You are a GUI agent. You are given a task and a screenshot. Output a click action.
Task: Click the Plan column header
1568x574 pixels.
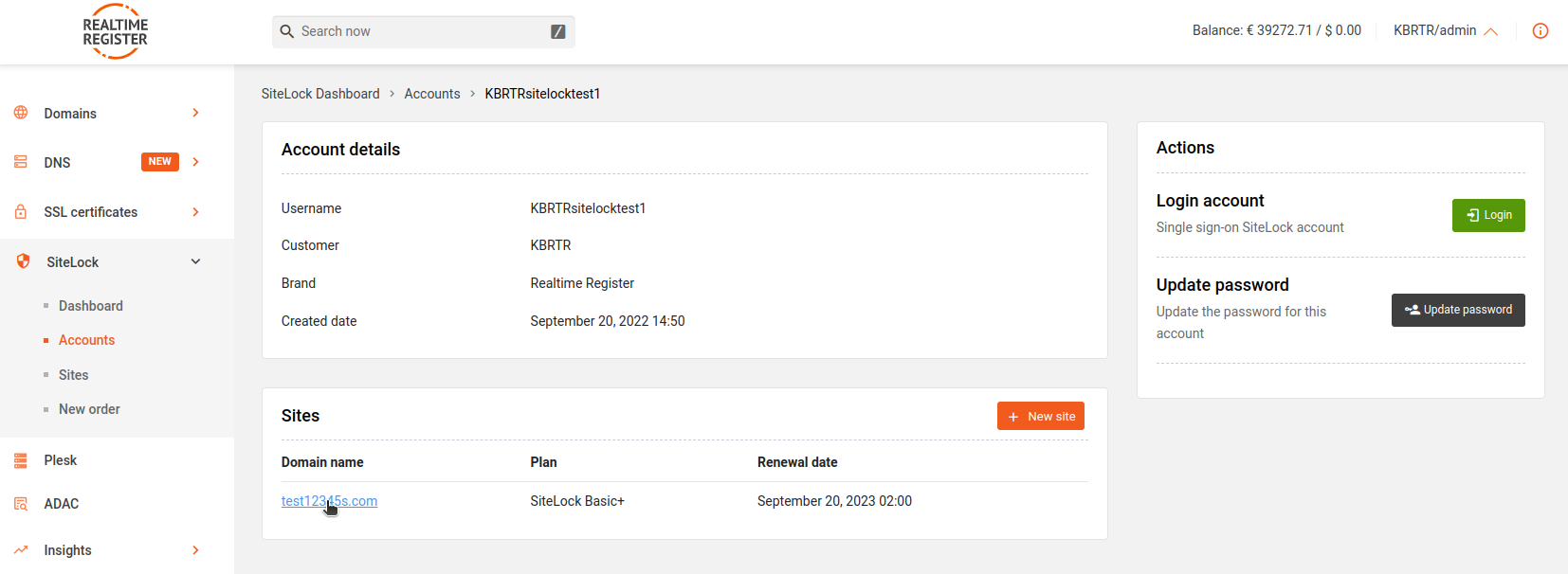pos(543,462)
